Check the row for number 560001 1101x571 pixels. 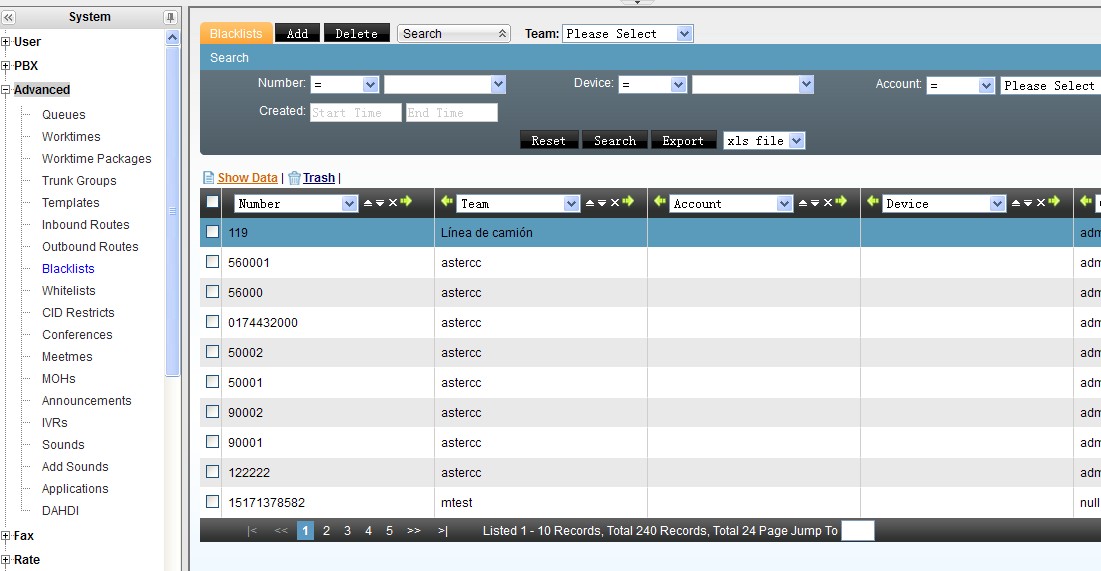(212, 262)
